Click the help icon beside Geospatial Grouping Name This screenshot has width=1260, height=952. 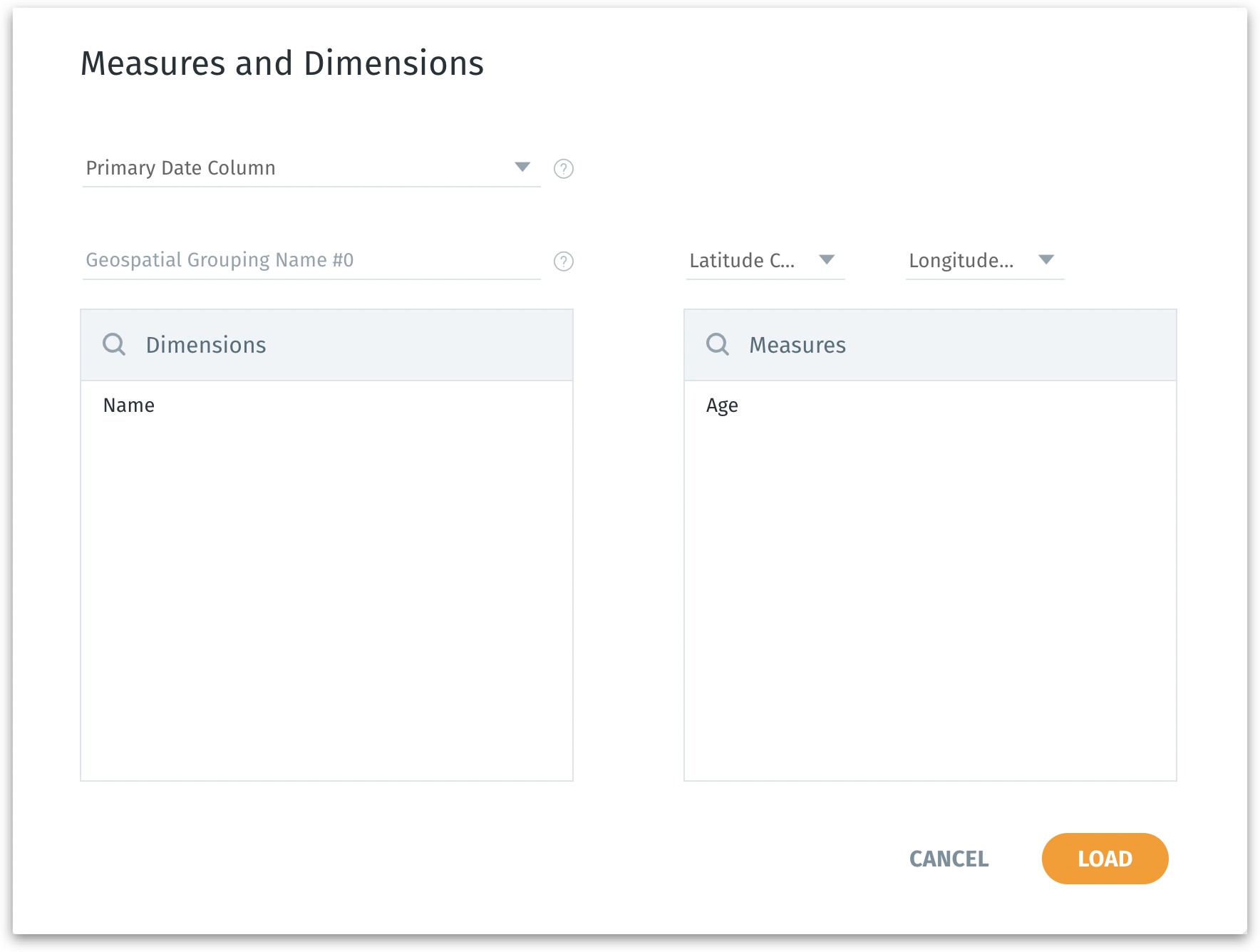[564, 262]
